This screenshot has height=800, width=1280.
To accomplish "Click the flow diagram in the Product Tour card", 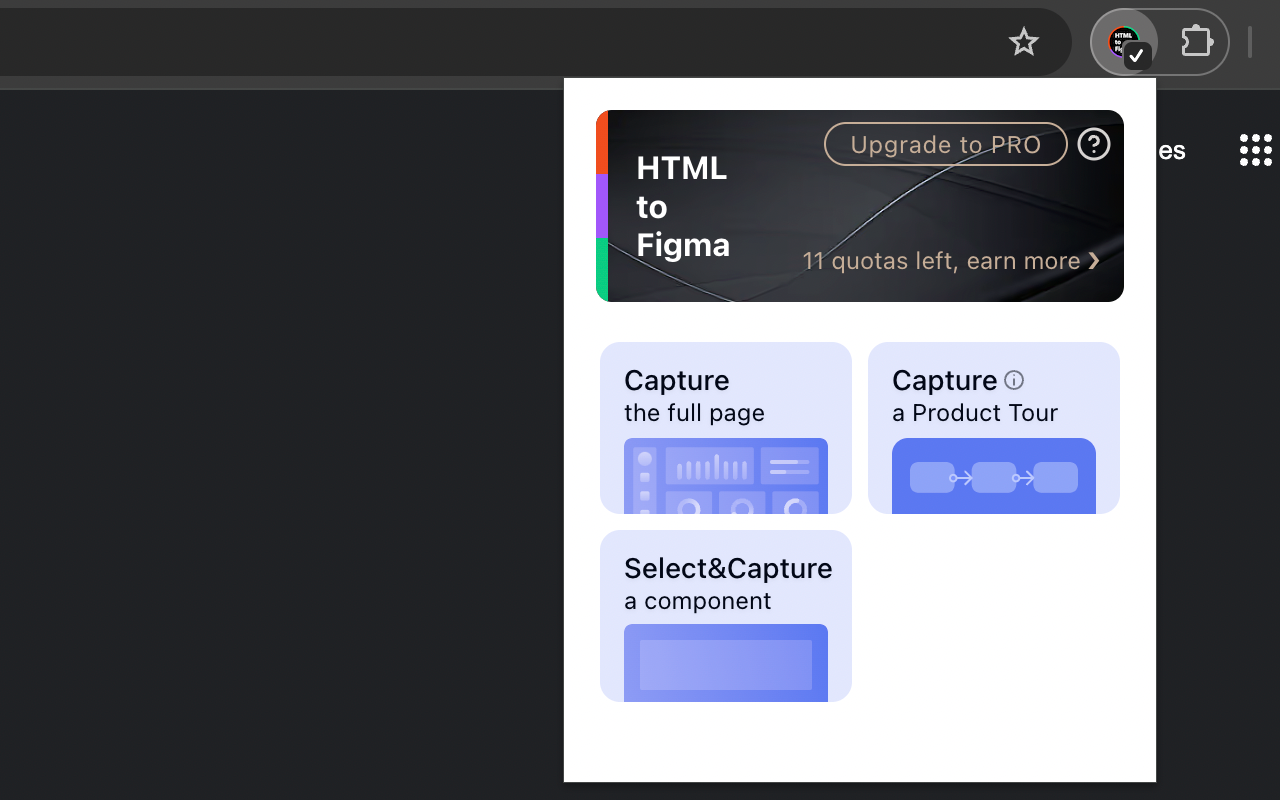I will point(993,477).
